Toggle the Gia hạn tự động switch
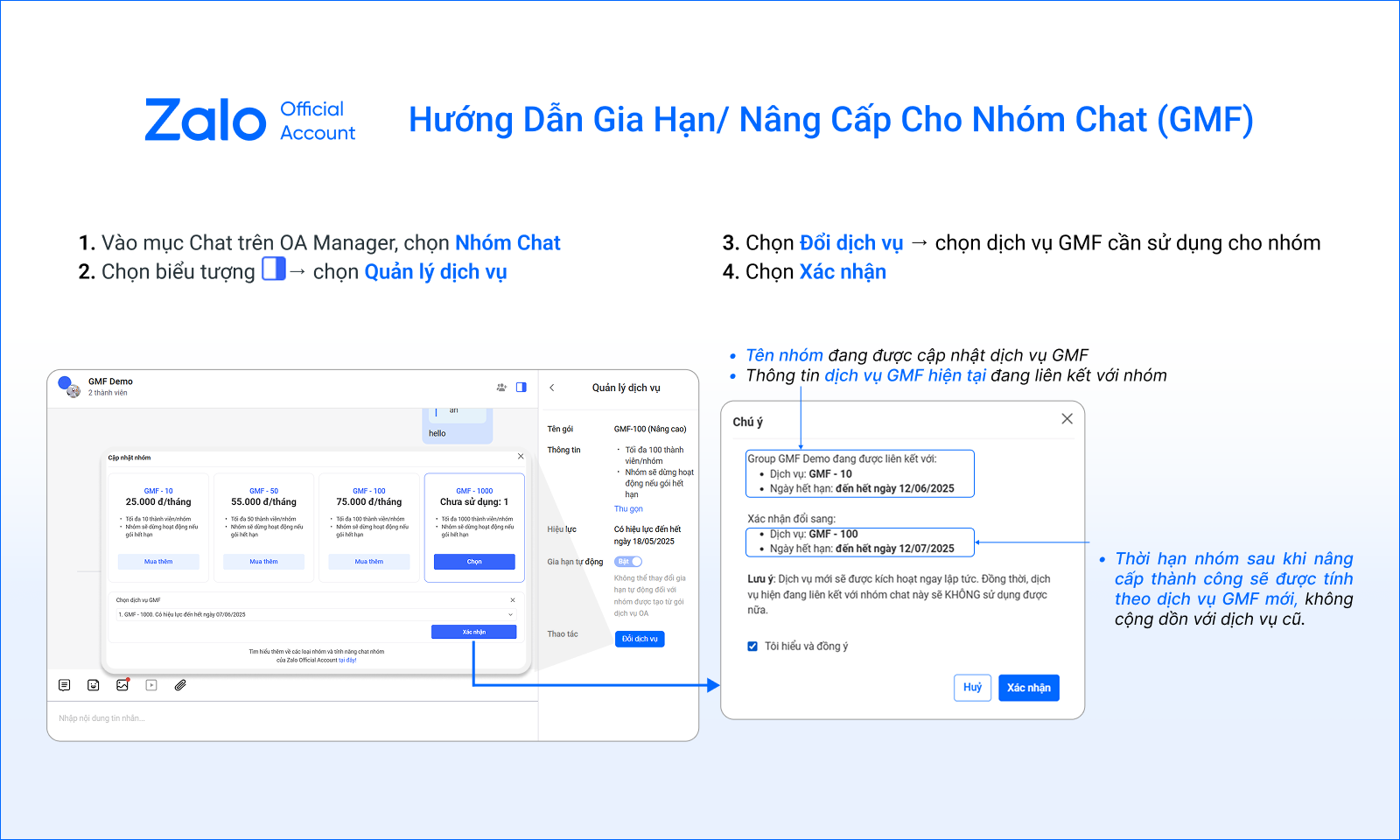This screenshot has width=1400, height=840. click(628, 562)
